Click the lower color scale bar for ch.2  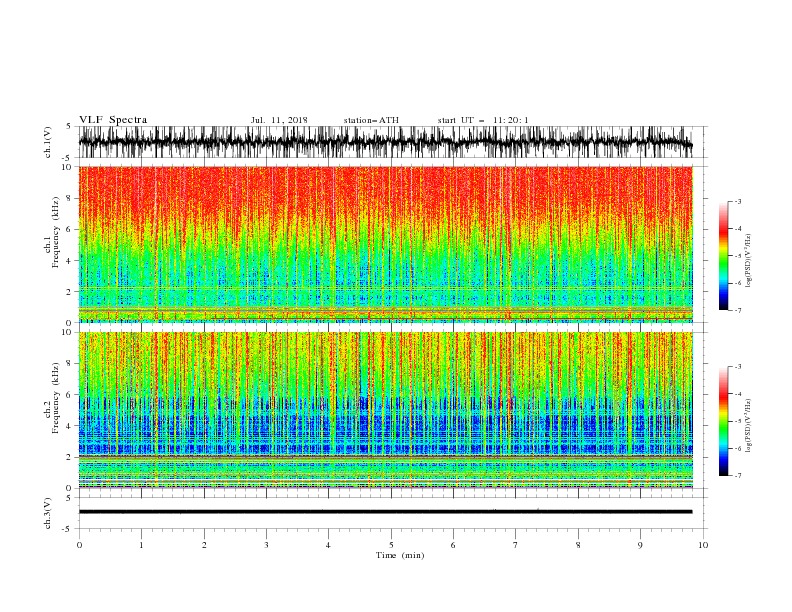[x=723, y=421]
